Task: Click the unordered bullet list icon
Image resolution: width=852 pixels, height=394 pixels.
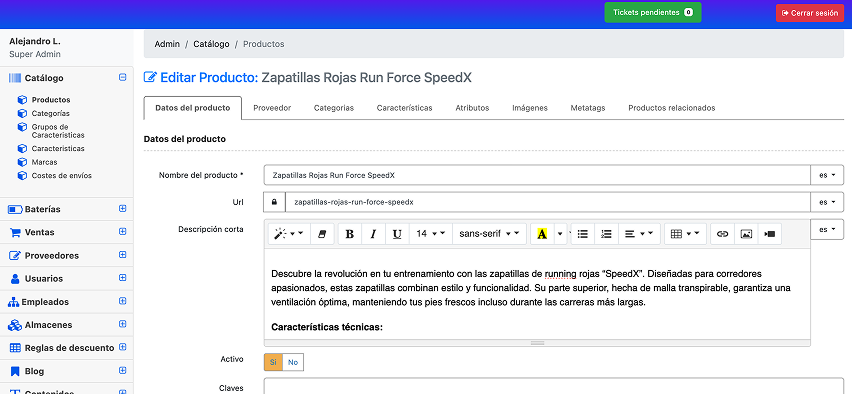Action: 583,234
